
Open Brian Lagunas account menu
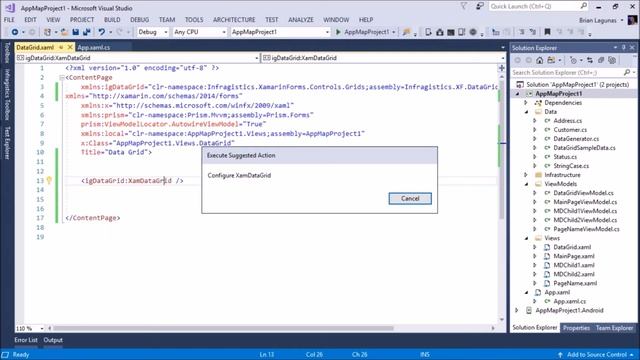(601, 20)
